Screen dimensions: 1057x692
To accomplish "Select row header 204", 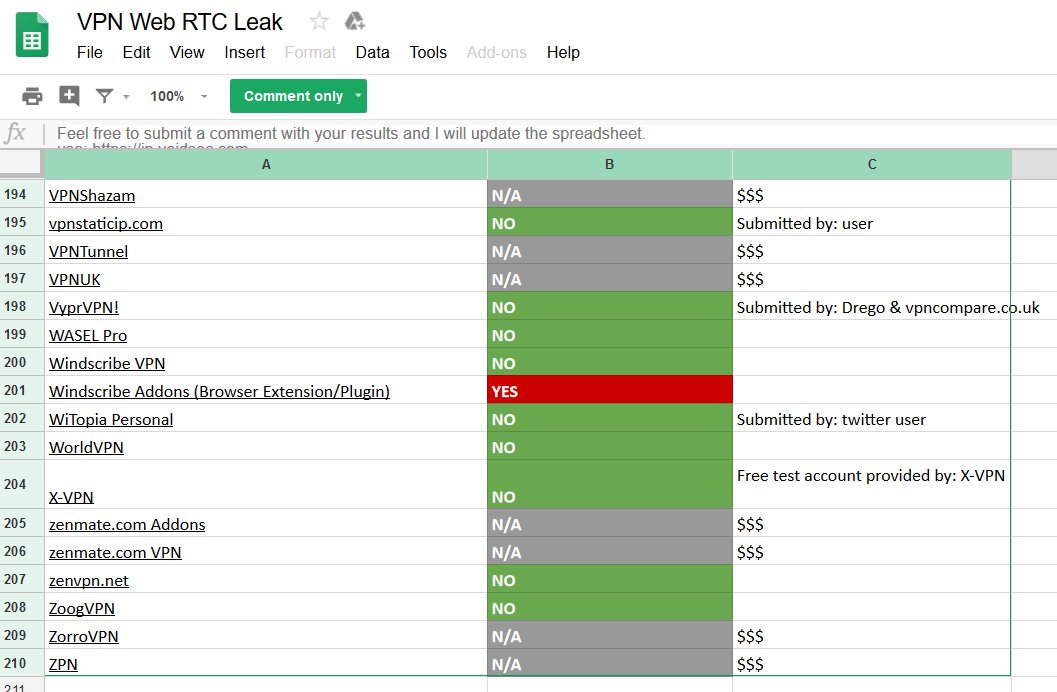I will tap(22, 484).
